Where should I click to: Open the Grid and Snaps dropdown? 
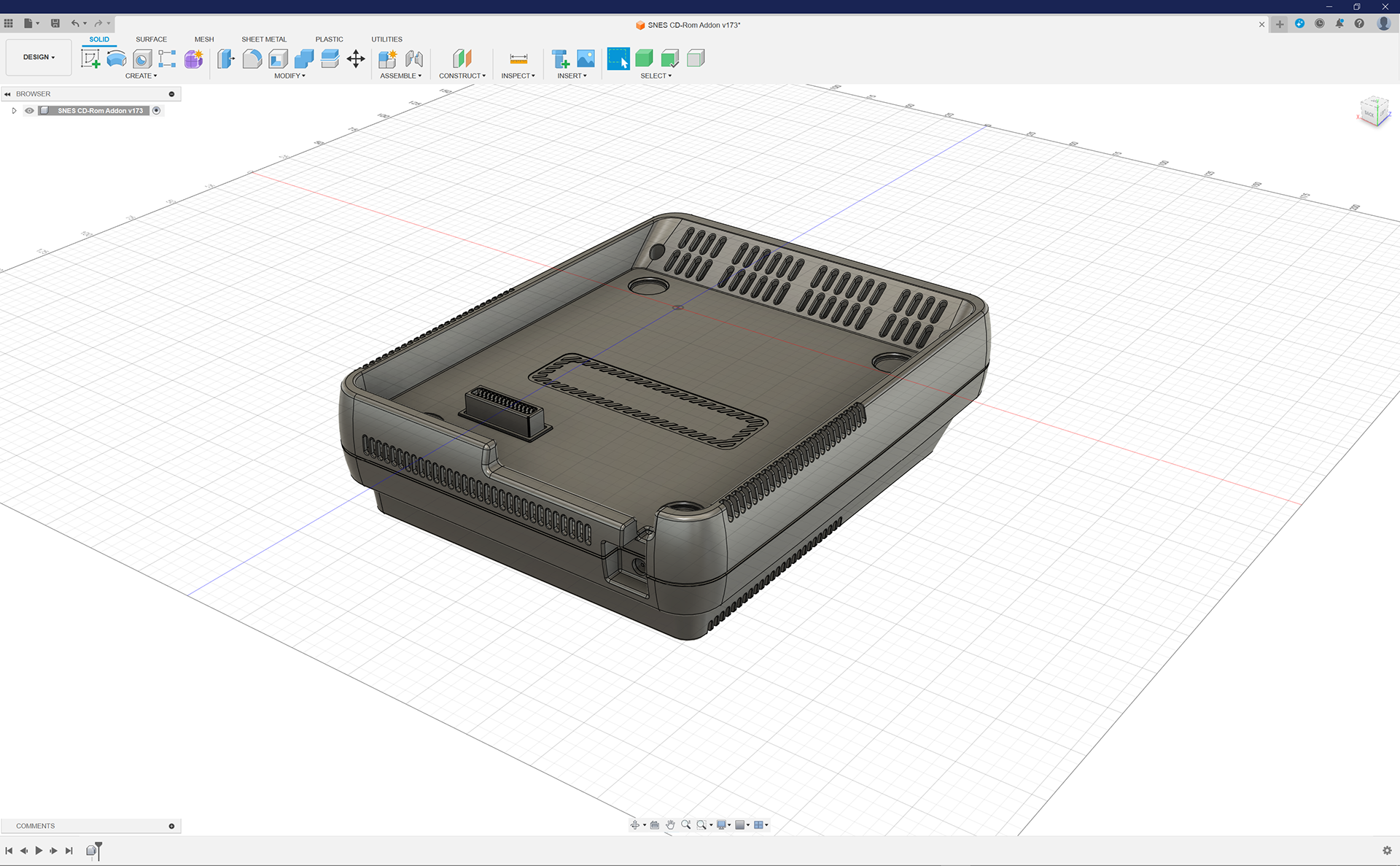click(742, 825)
